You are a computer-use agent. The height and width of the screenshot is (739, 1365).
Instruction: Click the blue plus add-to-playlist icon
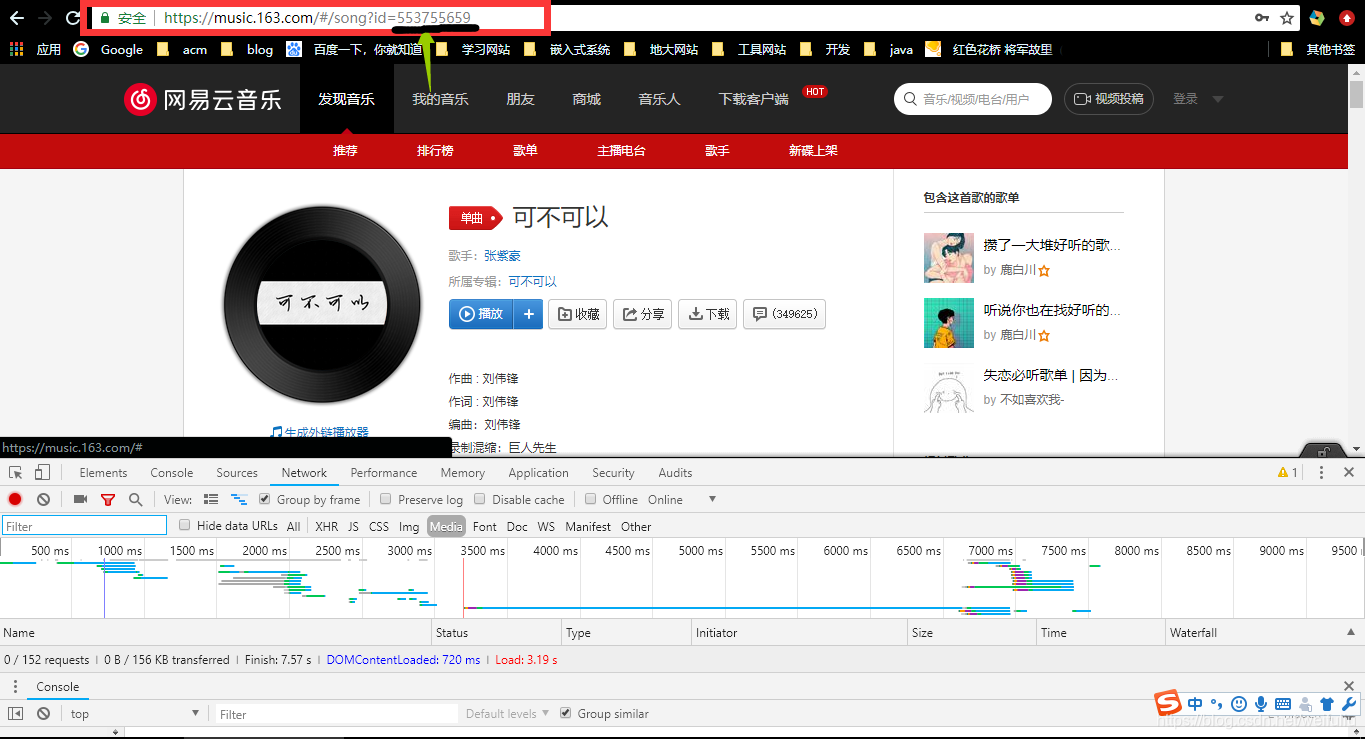click(x=528, y=314)
